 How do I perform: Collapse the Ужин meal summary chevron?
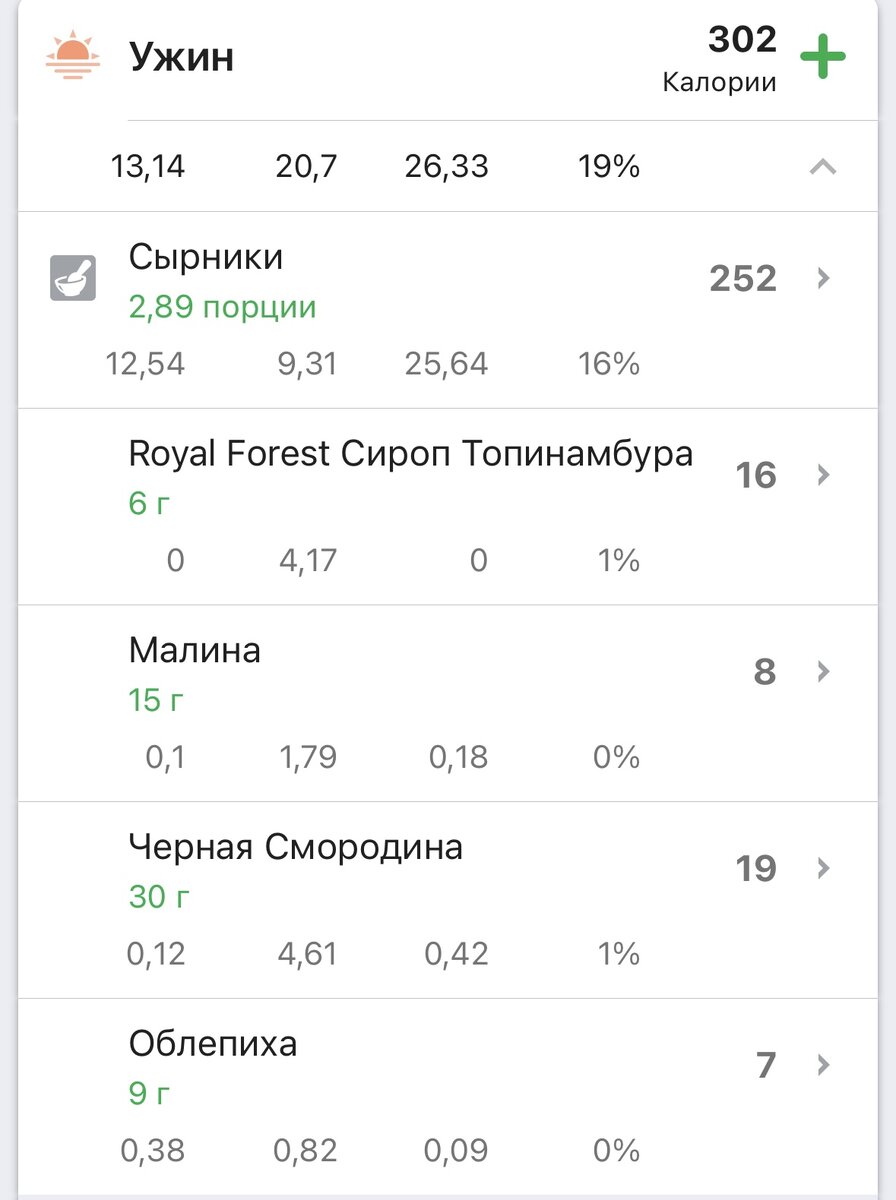click(823, 167)
